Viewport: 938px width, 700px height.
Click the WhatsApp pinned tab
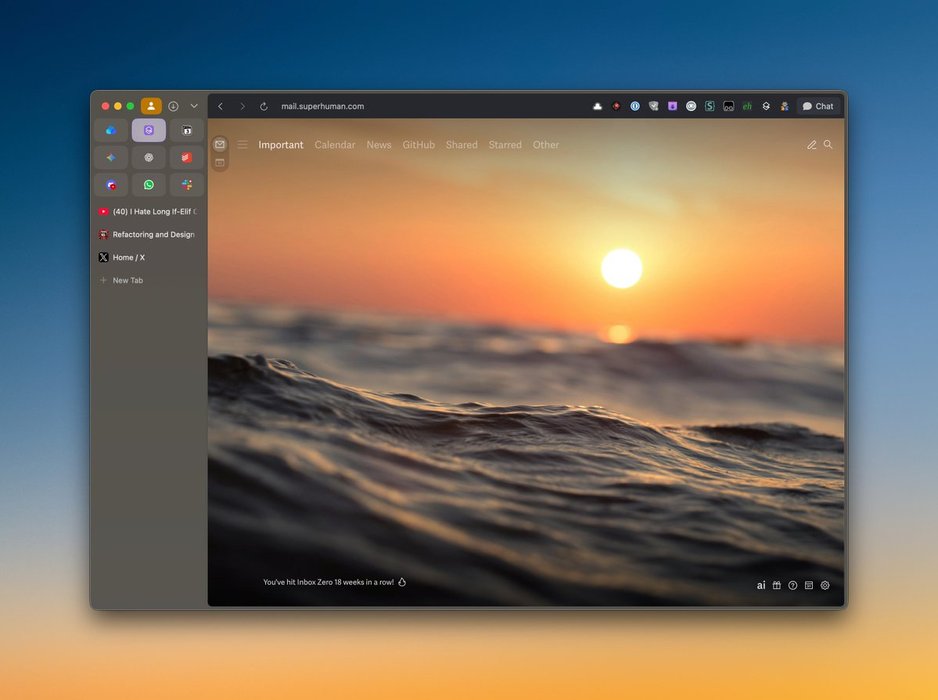pyautogui.click(x=149, y=185)
